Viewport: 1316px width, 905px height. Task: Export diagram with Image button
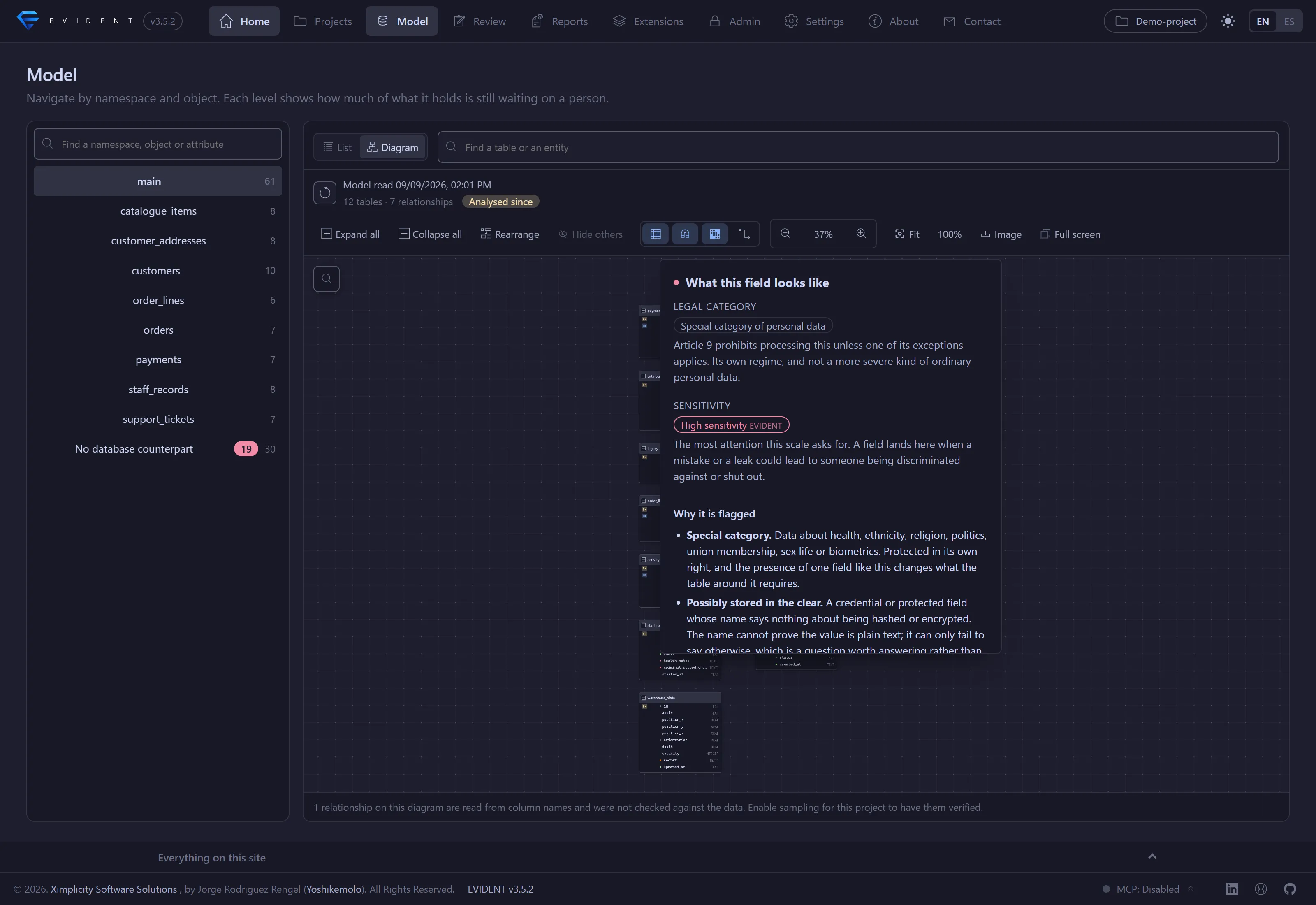pyautogui.click(x=1001, y=234)
